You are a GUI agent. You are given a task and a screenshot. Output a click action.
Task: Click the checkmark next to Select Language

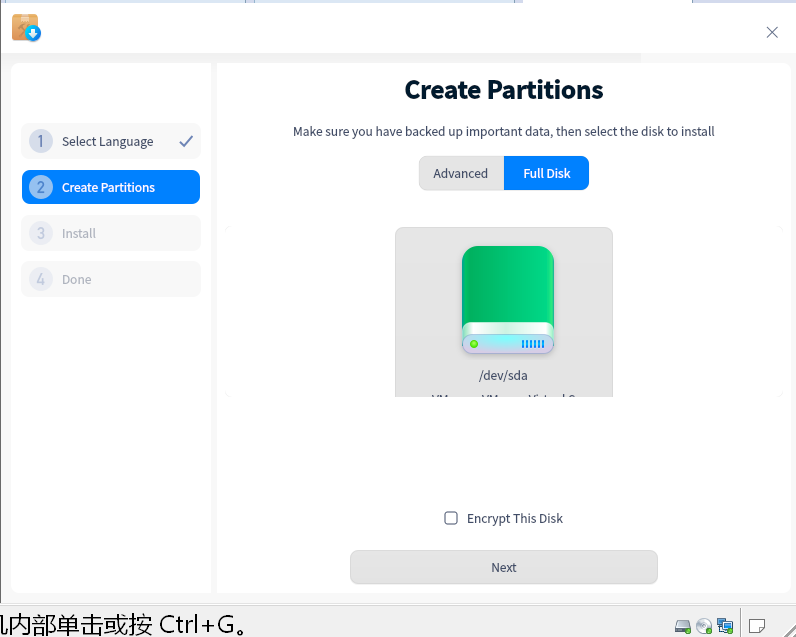186,141
